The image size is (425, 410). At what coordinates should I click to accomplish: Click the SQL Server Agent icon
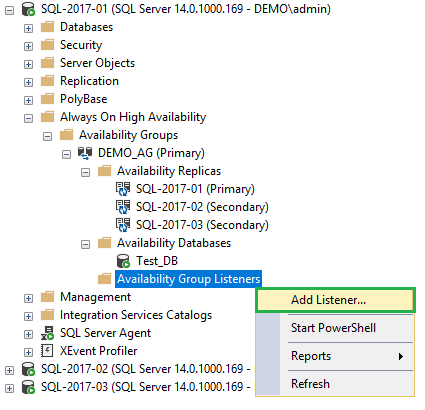tap(47, 333)
